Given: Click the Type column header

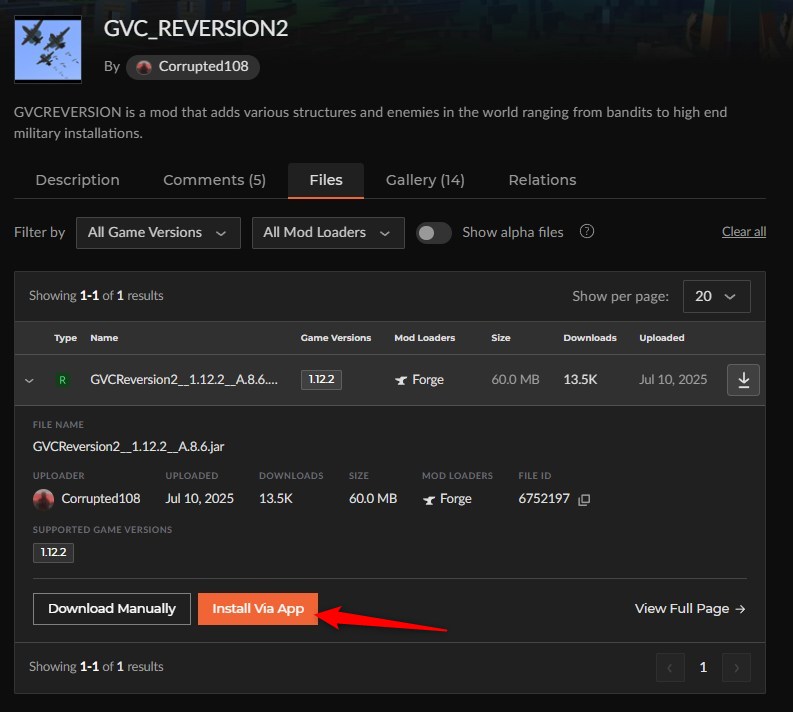Looking at the screenshot, I should point(66,338).
